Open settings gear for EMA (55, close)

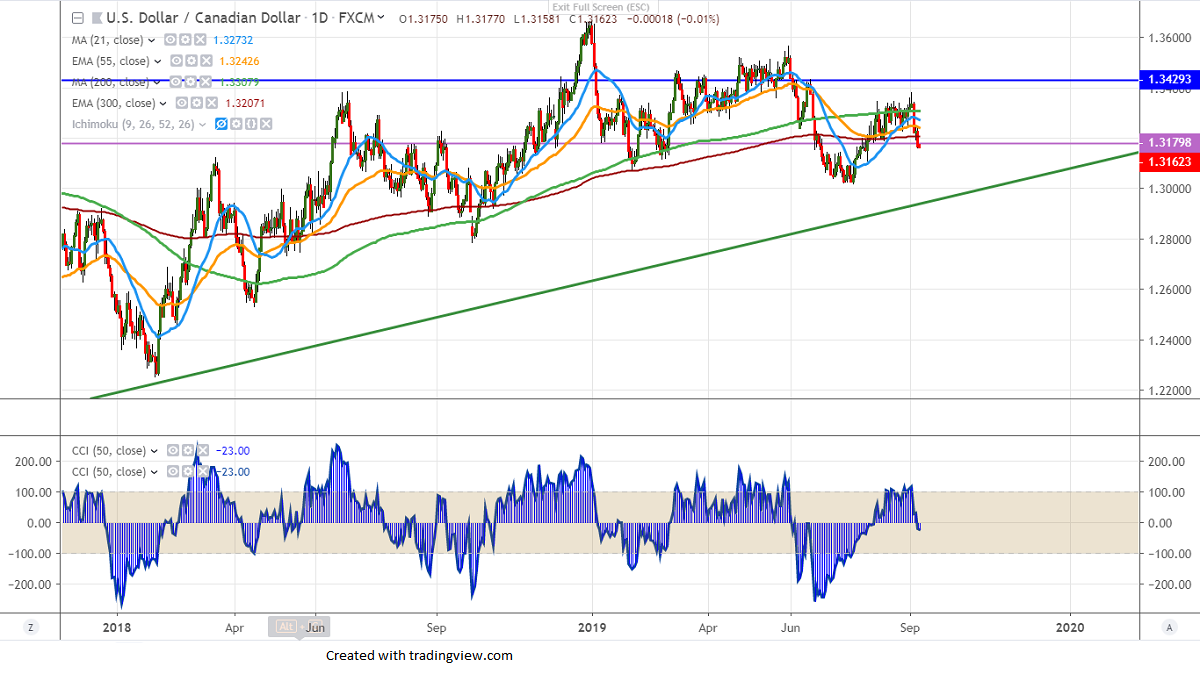click(193, 61)
